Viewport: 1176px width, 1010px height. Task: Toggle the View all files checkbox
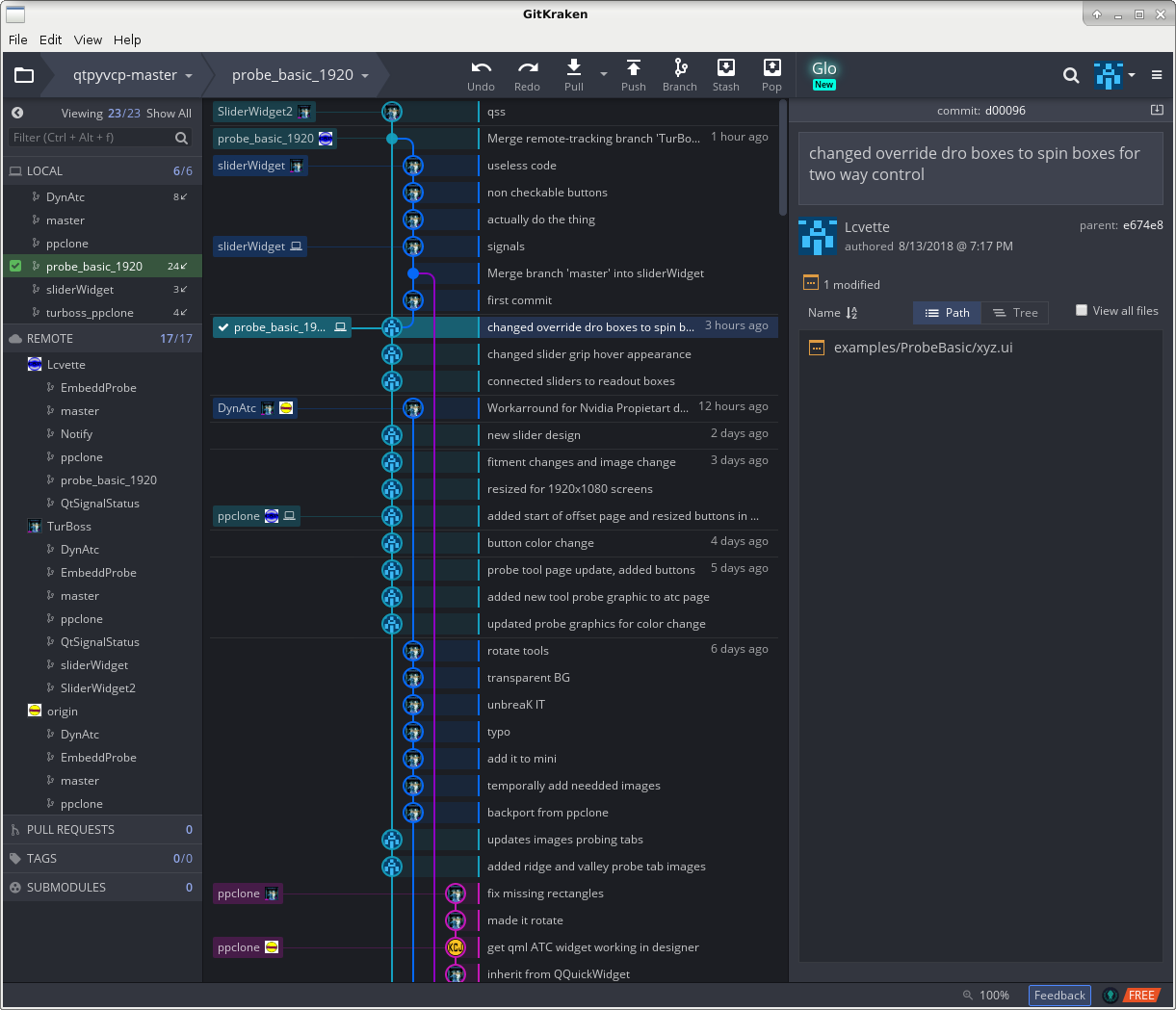1082,310
